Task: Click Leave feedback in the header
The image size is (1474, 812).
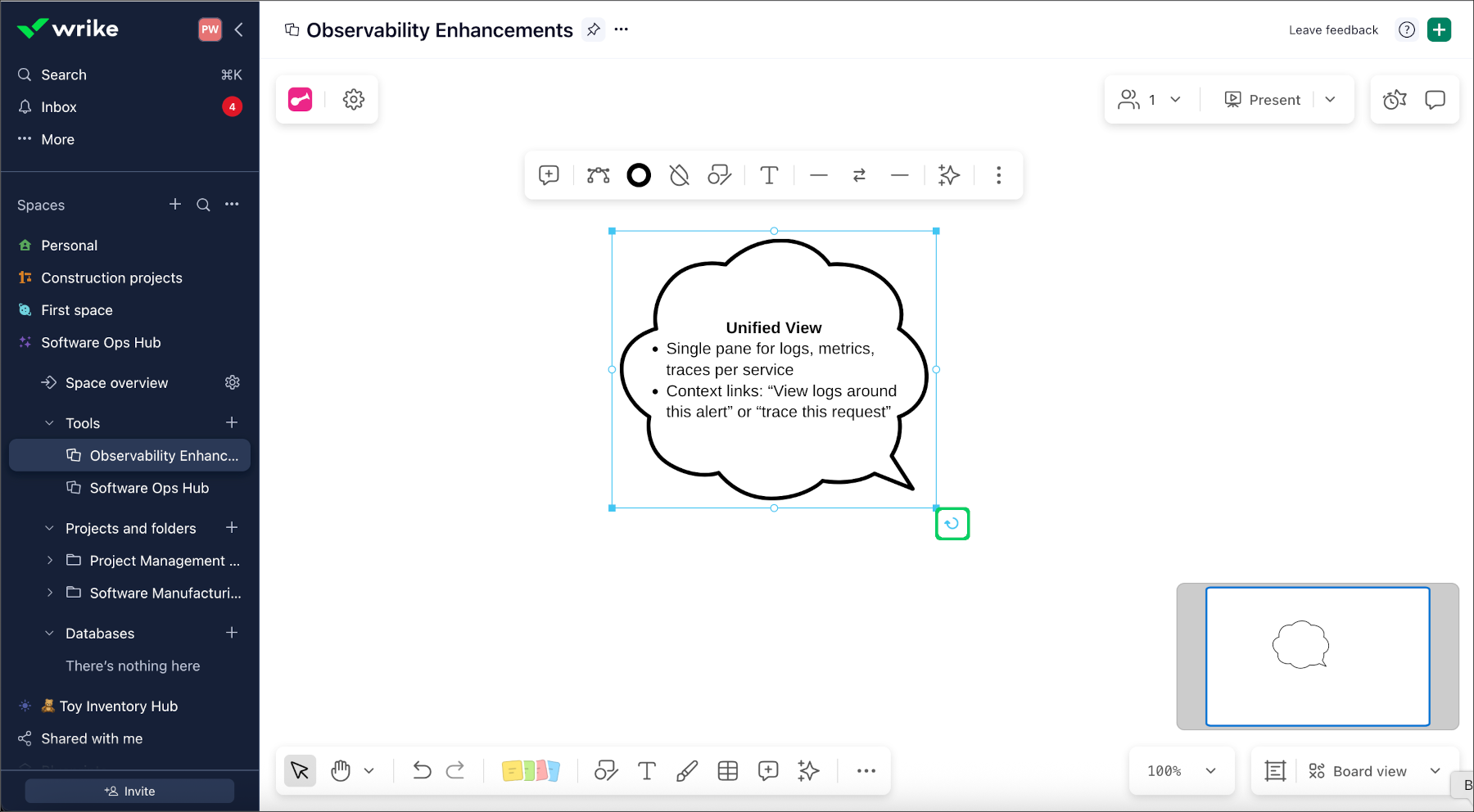Action: [1333, 29]
